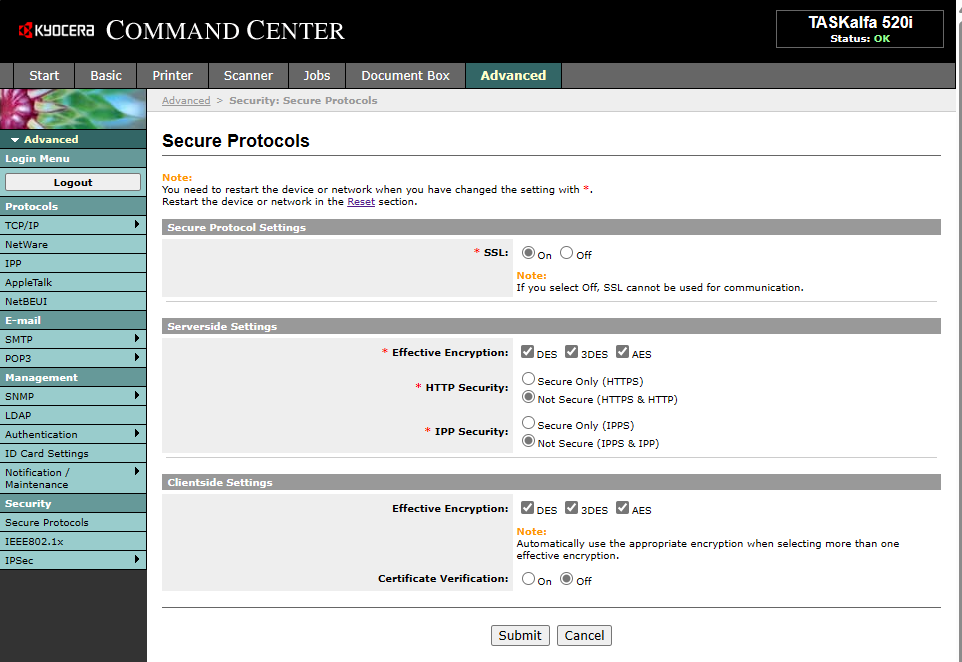Uncheck clientside AES encryption checkbox
The width and height of the screenshot is (962, 662).
(x=623, y=508)
